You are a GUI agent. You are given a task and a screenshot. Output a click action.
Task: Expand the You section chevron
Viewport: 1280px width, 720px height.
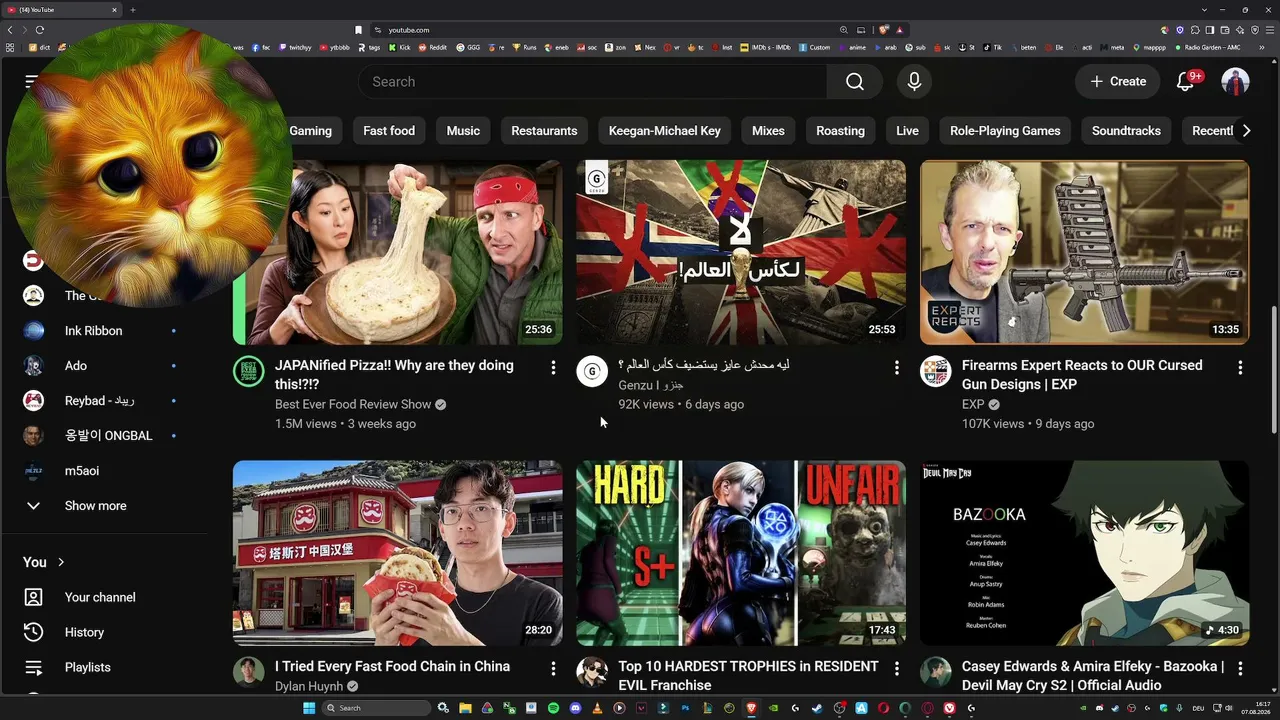pyautogui.click(x=61, y=562)
